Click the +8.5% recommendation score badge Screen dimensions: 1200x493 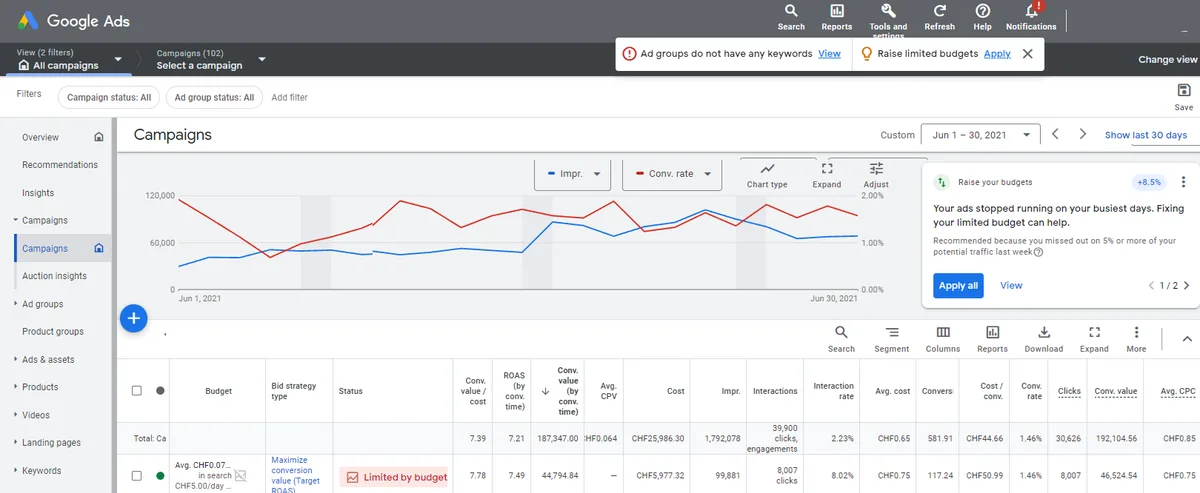(x=1150, y=182)
